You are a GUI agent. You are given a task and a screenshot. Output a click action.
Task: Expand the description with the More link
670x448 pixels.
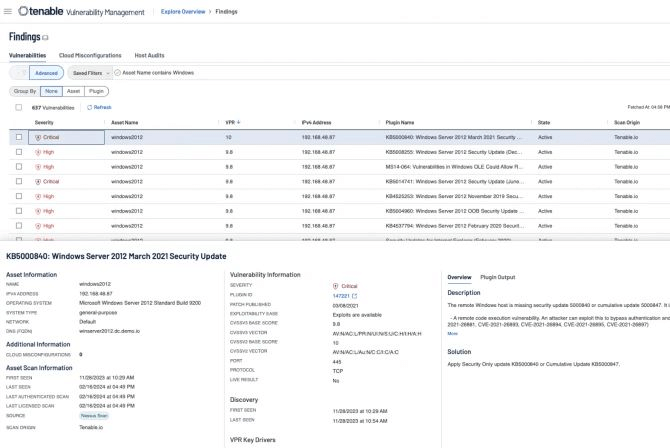click(x=453, y=333)
